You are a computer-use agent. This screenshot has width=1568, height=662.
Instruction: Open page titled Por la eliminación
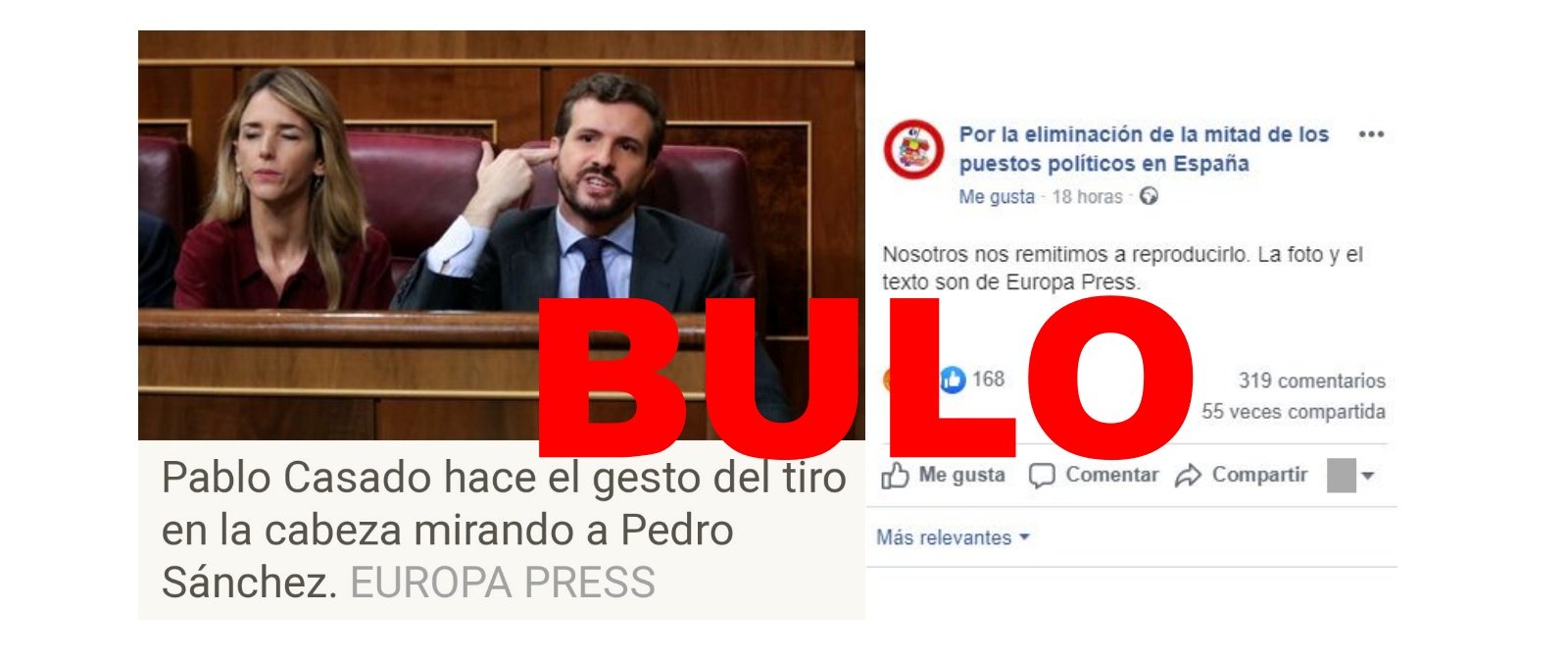coord(1144,149)
